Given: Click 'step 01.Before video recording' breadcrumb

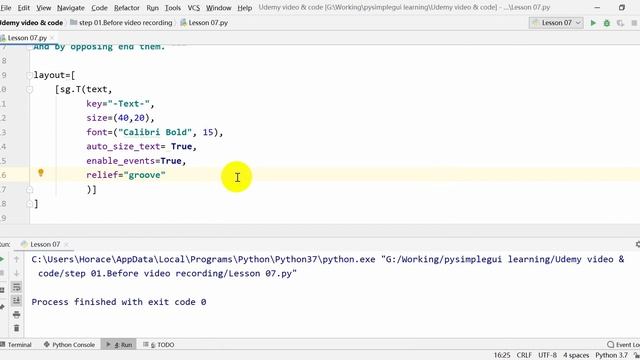Looking at the screenshot, I should pyautogui.click(x=121, y=23).
